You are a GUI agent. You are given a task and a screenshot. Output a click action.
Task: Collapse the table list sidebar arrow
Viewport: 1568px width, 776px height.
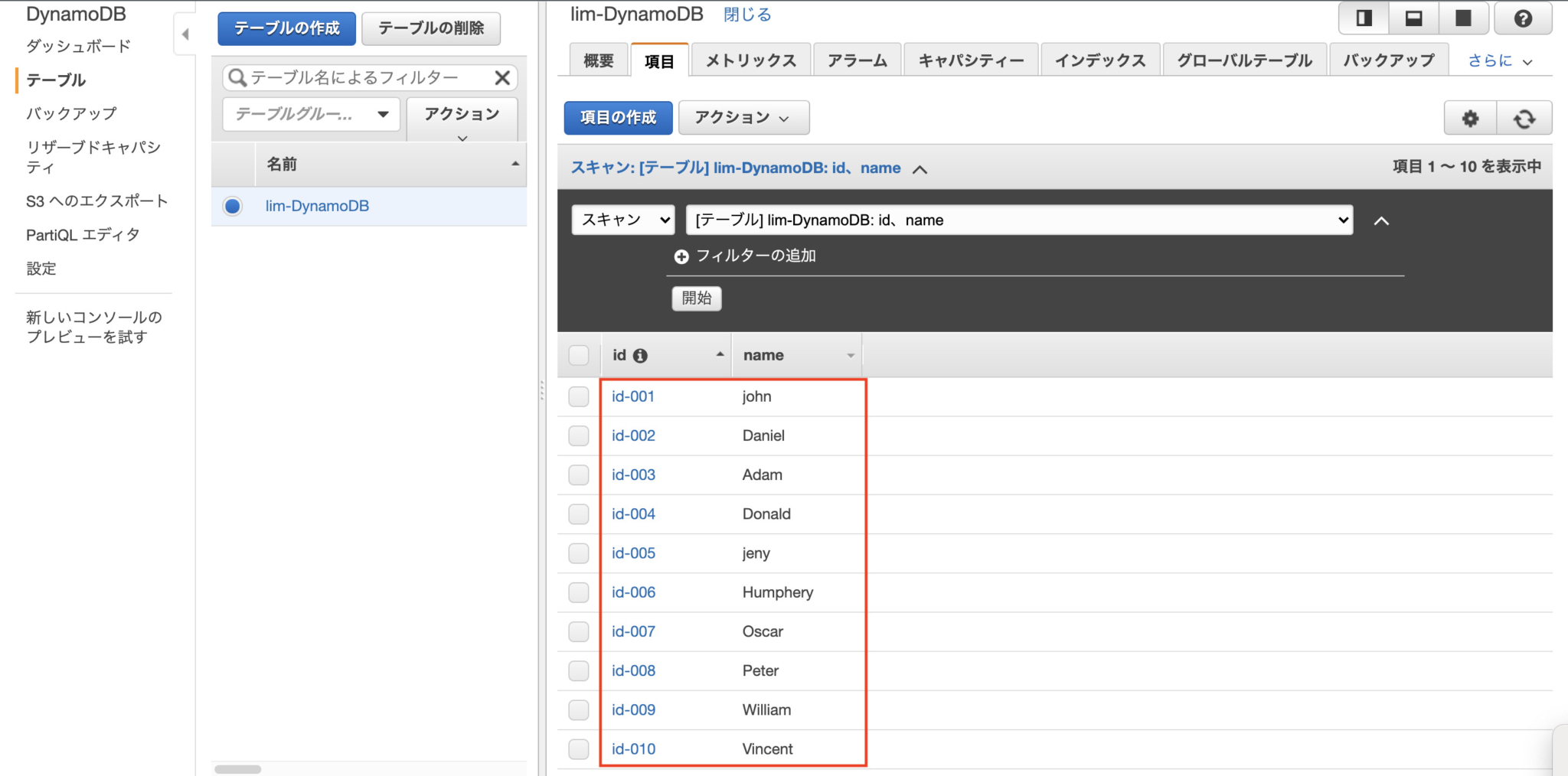[185, 34]
